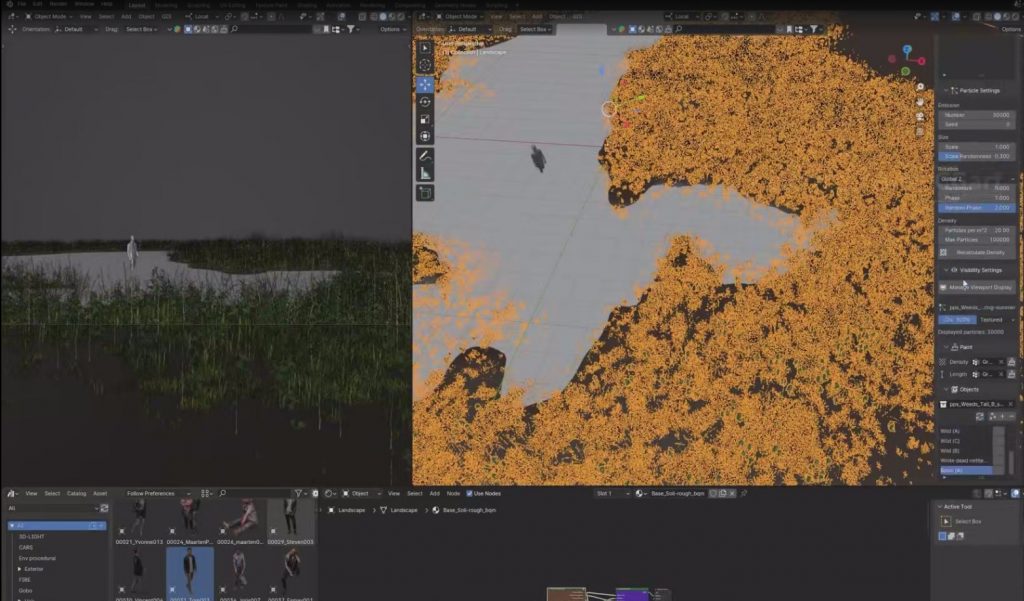Click the viewport zoom magnifier gizmo
This screenshot has width=1024, height=601.
(x=920, y=87)
